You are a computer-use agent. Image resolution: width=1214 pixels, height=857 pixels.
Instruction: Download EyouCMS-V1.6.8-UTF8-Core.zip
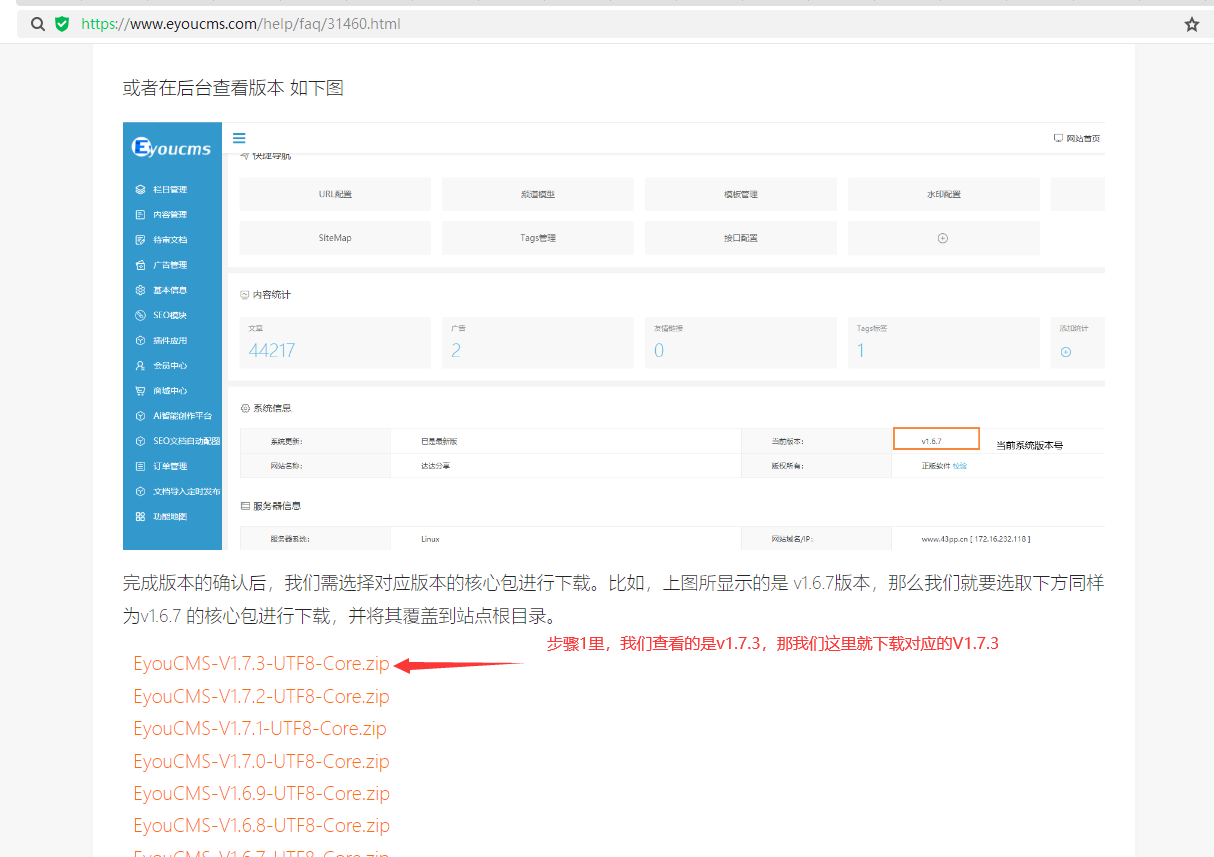click(x=261, y=825)
